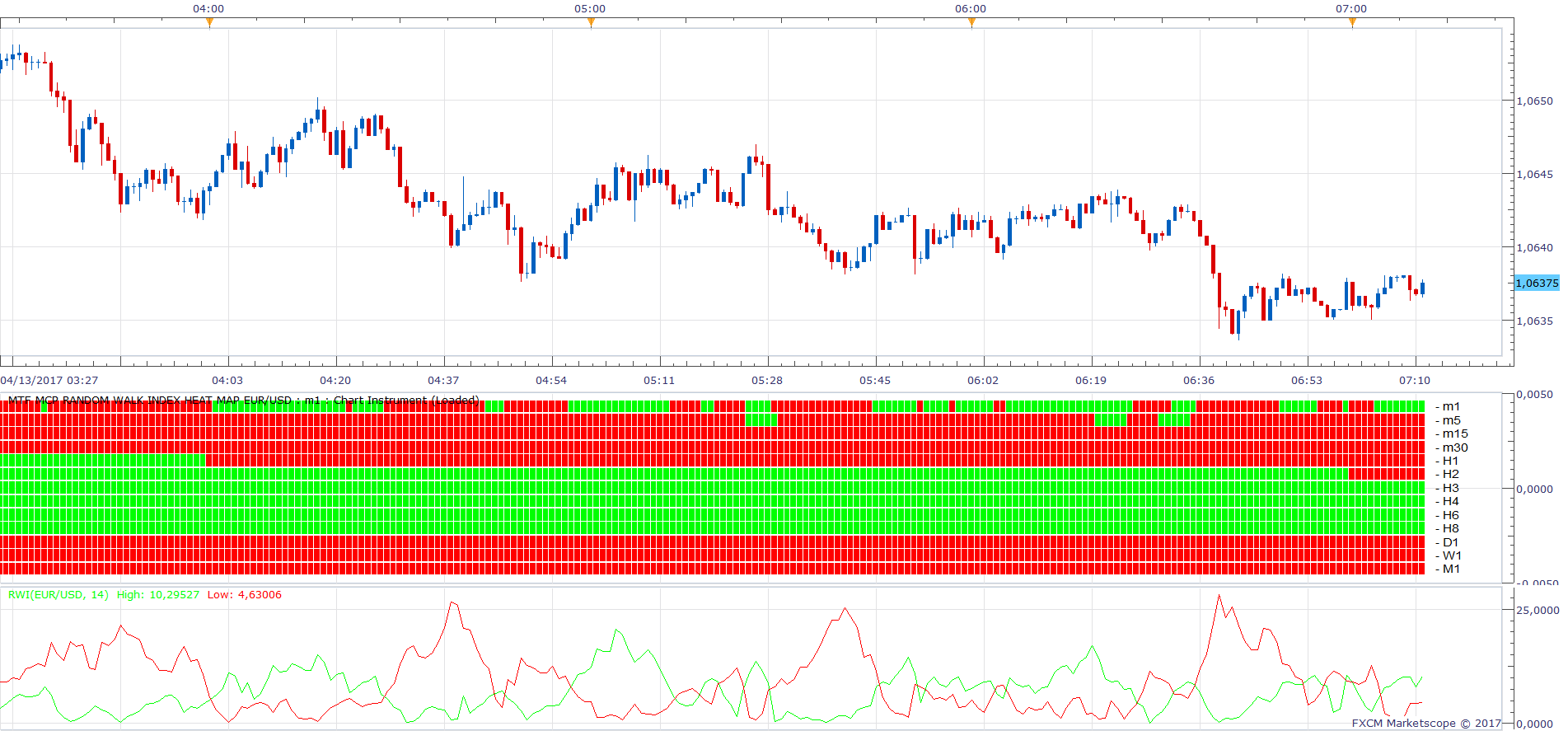
Task: Select the W1 heat map row label
Action: point(1449,555)
